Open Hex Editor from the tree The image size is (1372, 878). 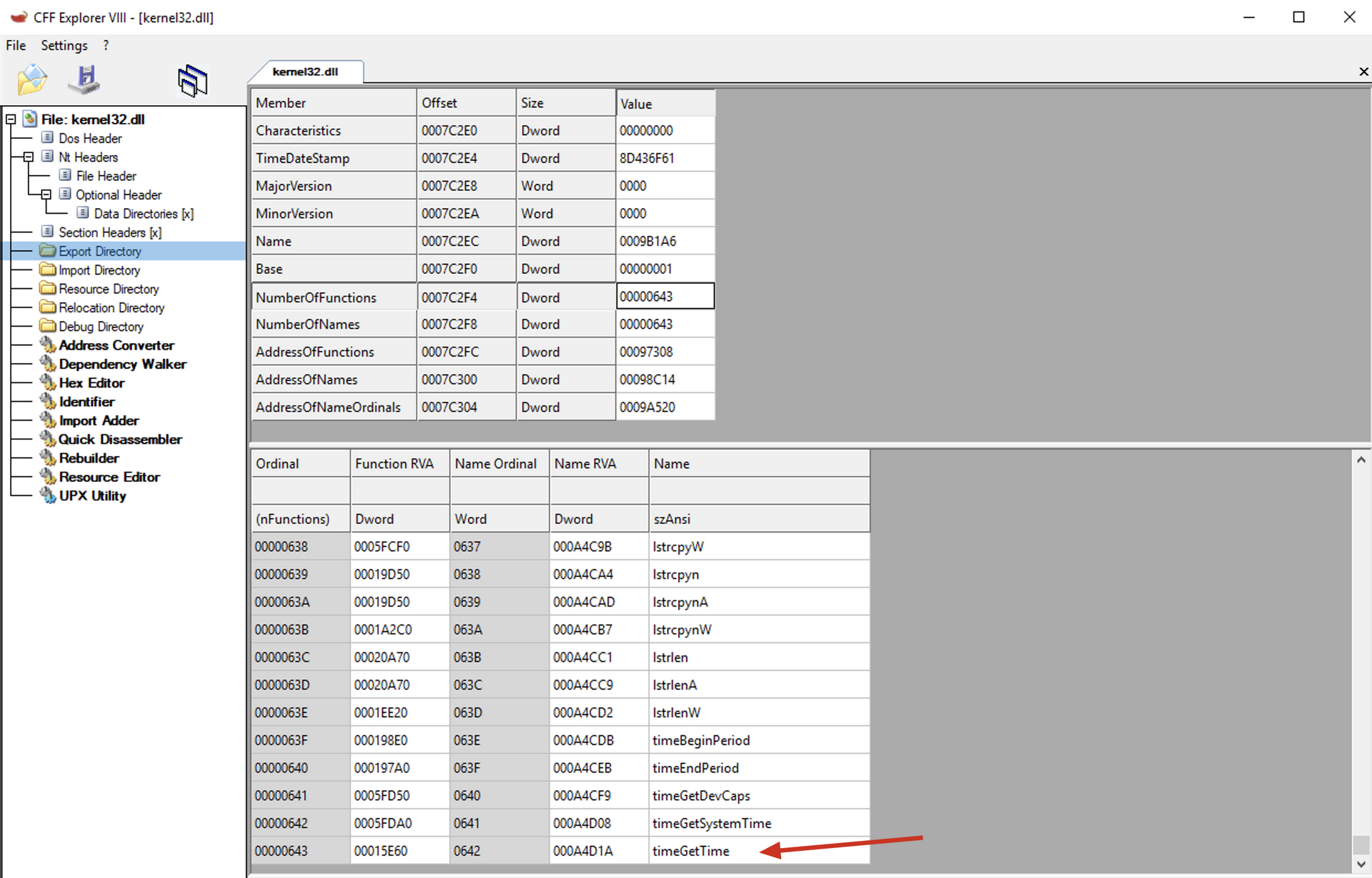pyautogui.click(x=91, y=383)
